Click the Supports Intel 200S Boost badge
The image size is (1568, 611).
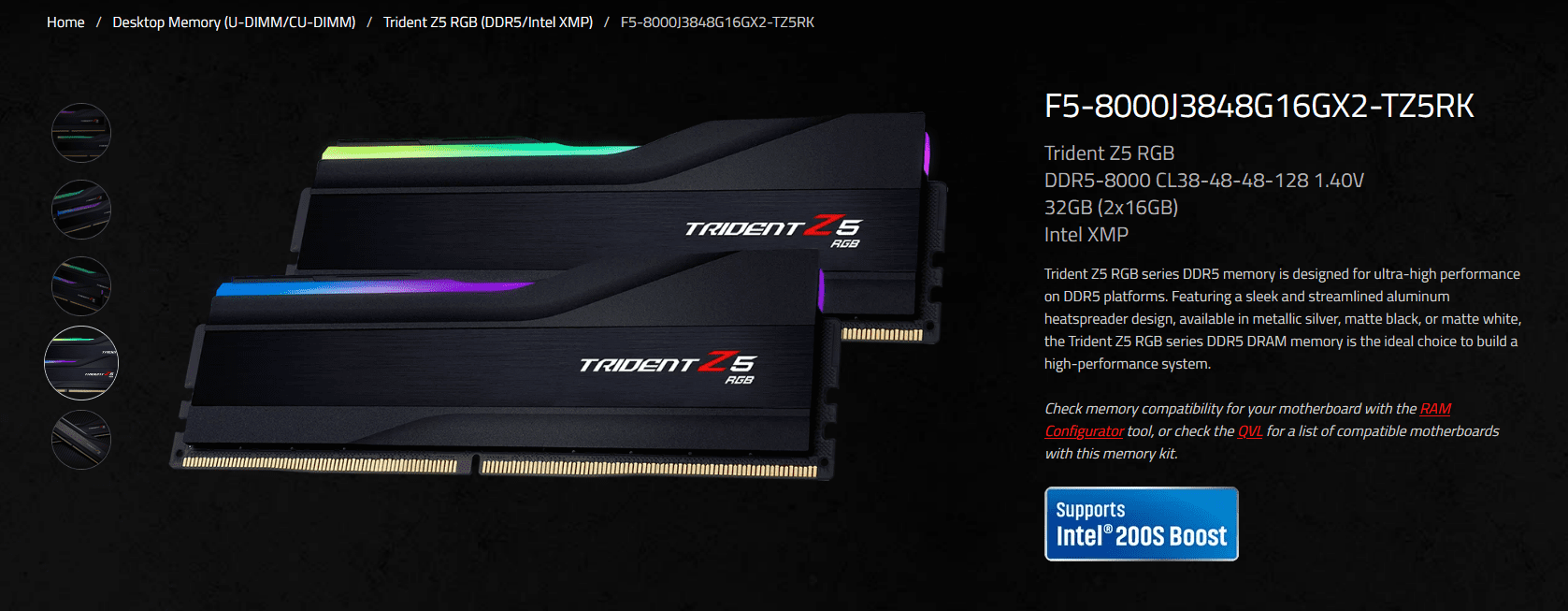click(x=1142, y=524)
